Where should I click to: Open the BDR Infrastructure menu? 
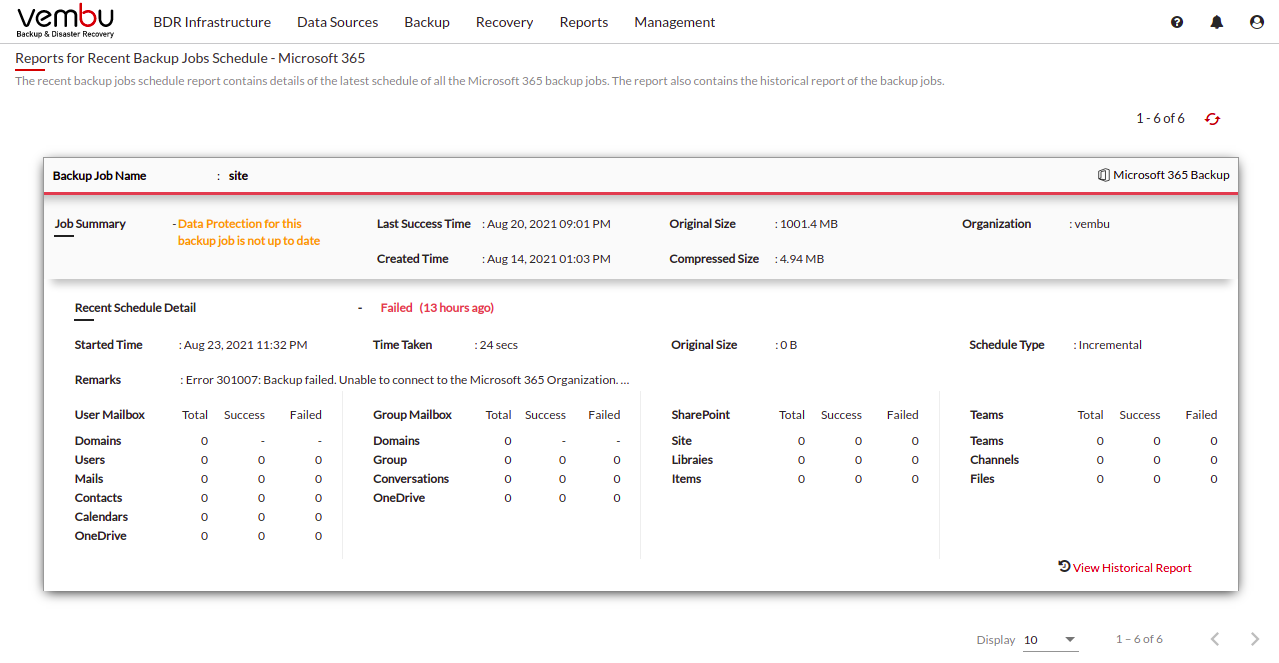(x=212, y=22)
